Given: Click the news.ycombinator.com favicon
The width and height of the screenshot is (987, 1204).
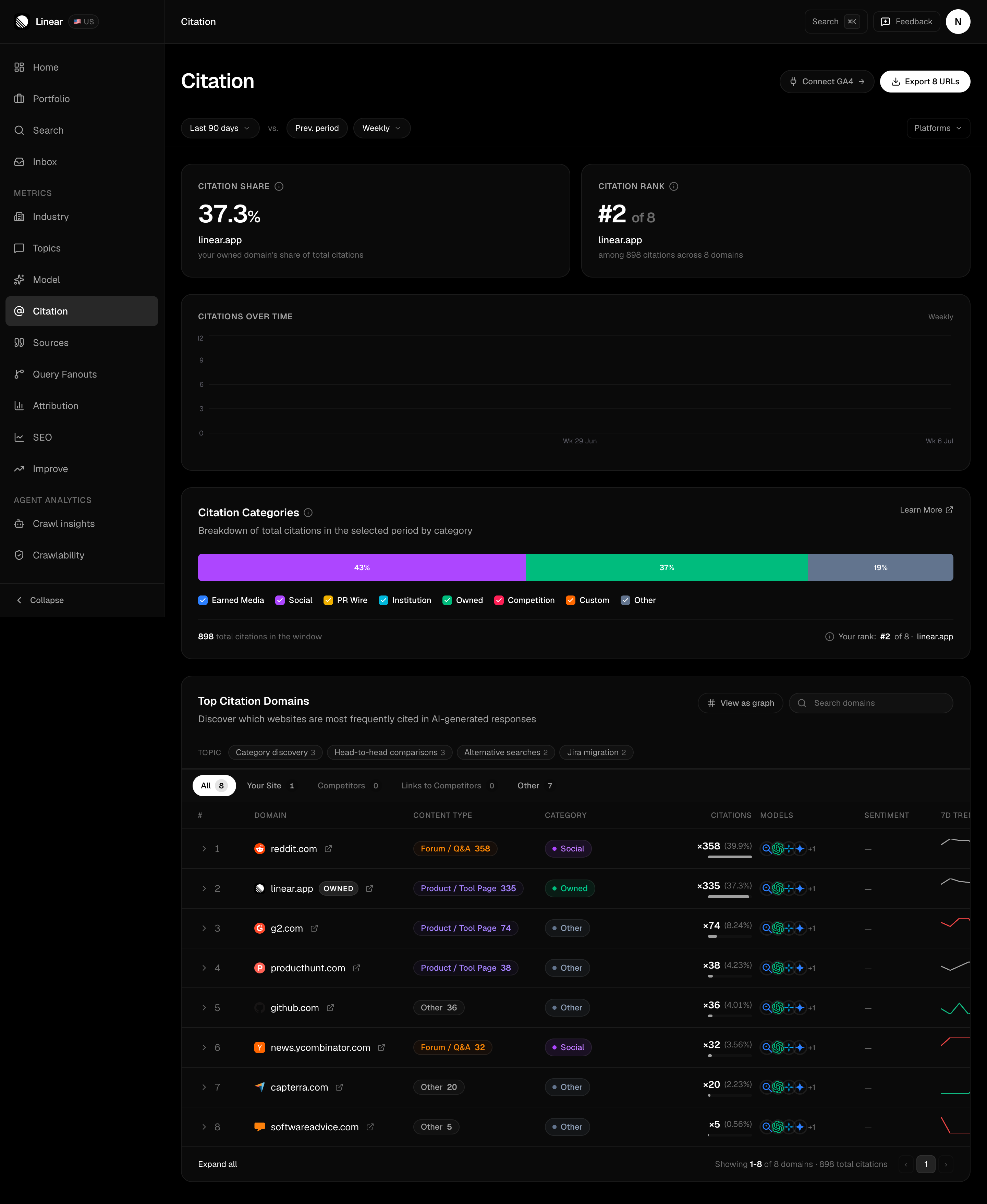Looking at the screenshot, I should click(260, 1048).
